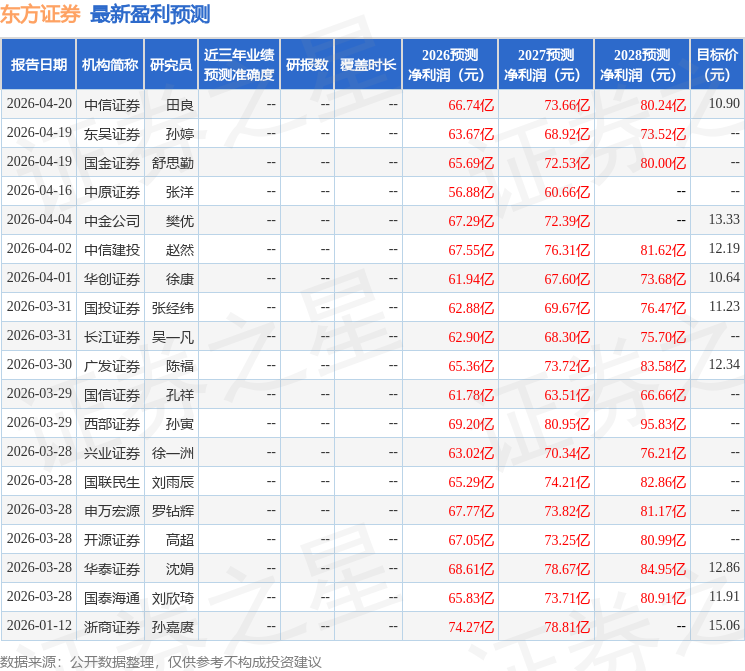Image resolution: width=745 pixels, height=671 pixels.
Task: Click the 2027预测净利润 header
Action: coord(546,65)
